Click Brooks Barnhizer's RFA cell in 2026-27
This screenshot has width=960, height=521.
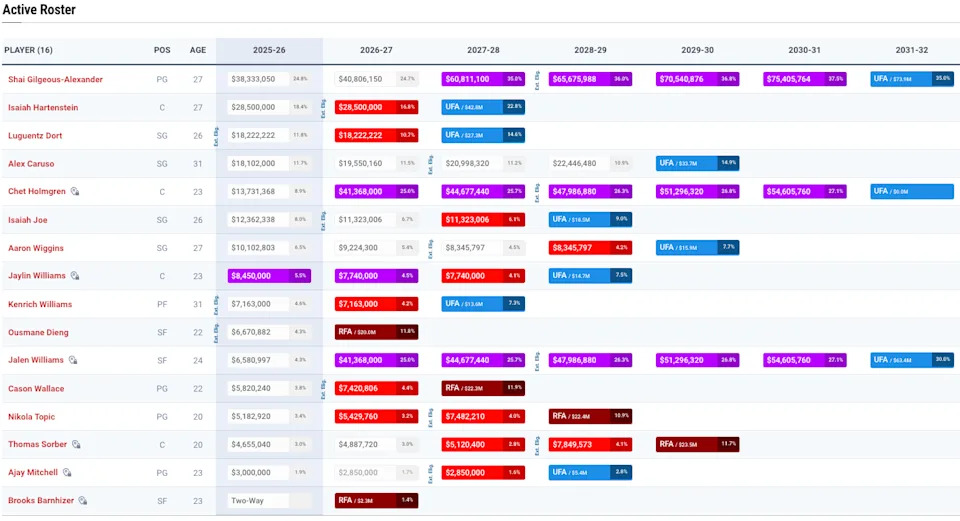tap(376, 501)
